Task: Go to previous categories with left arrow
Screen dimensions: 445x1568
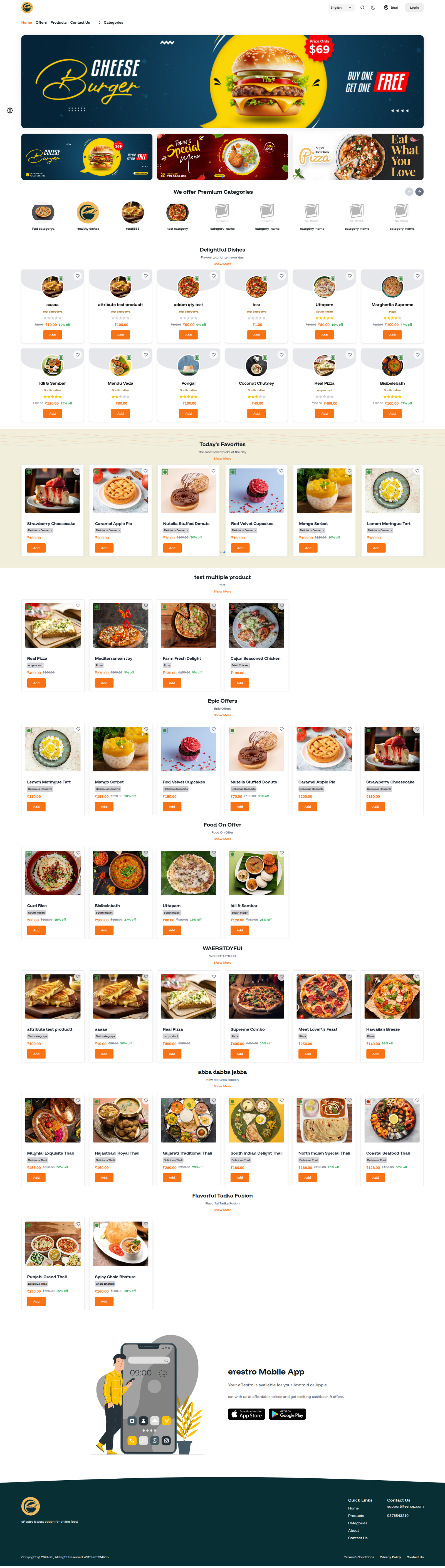Action: coord(409,192)
